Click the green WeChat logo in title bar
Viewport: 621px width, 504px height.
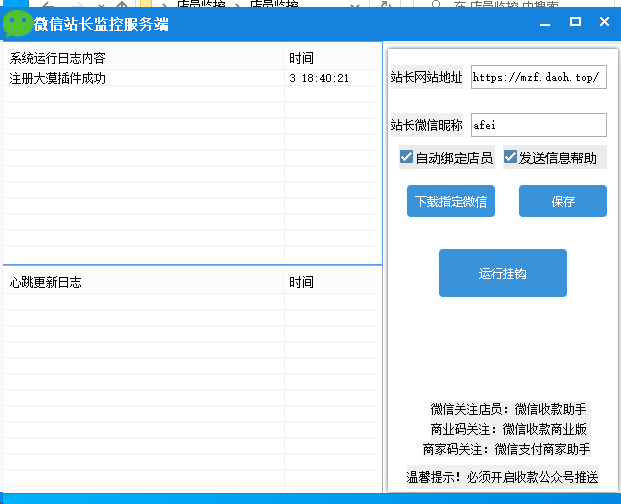(17, 23)
